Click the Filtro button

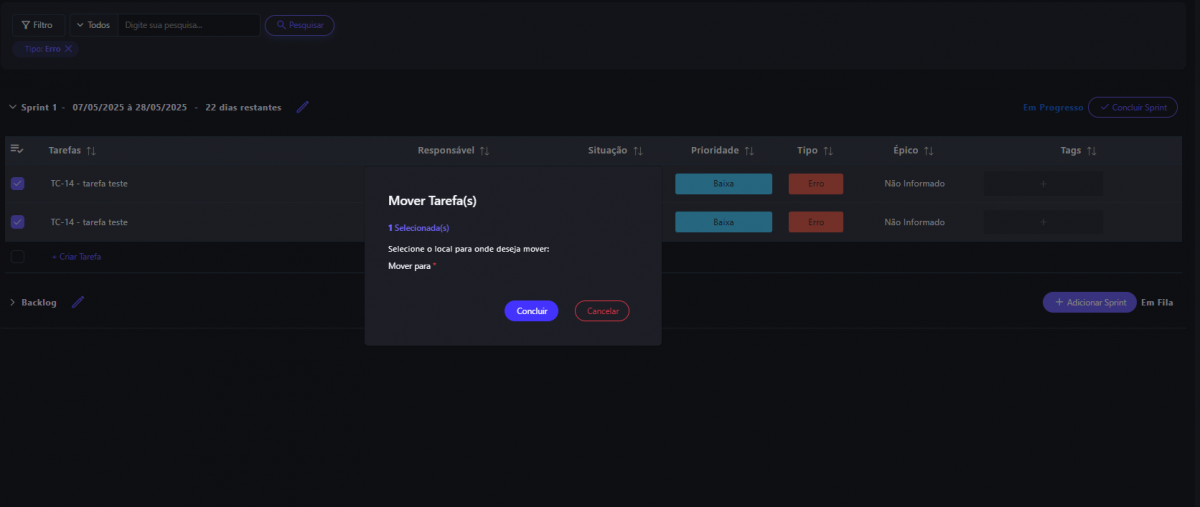[38, 25]
